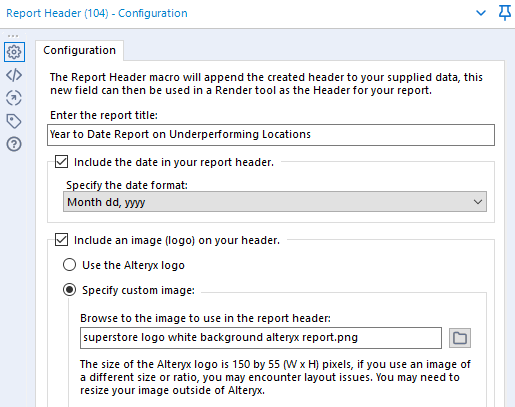Click the dropdown arrow of date format combo

click(x=478, y=202)
